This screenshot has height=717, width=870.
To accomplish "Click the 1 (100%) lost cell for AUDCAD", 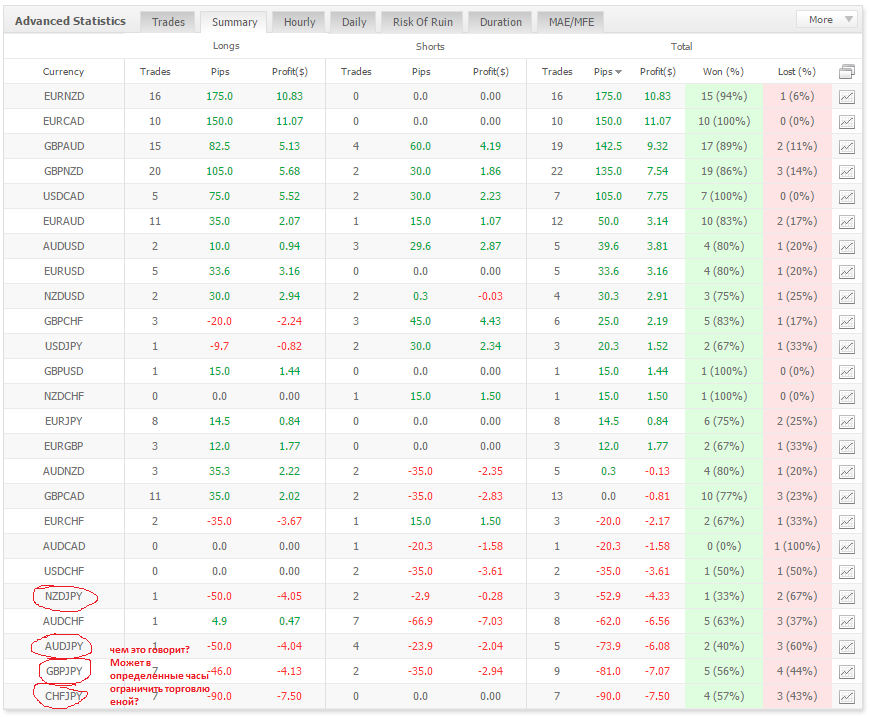I will tap(797, 546).
